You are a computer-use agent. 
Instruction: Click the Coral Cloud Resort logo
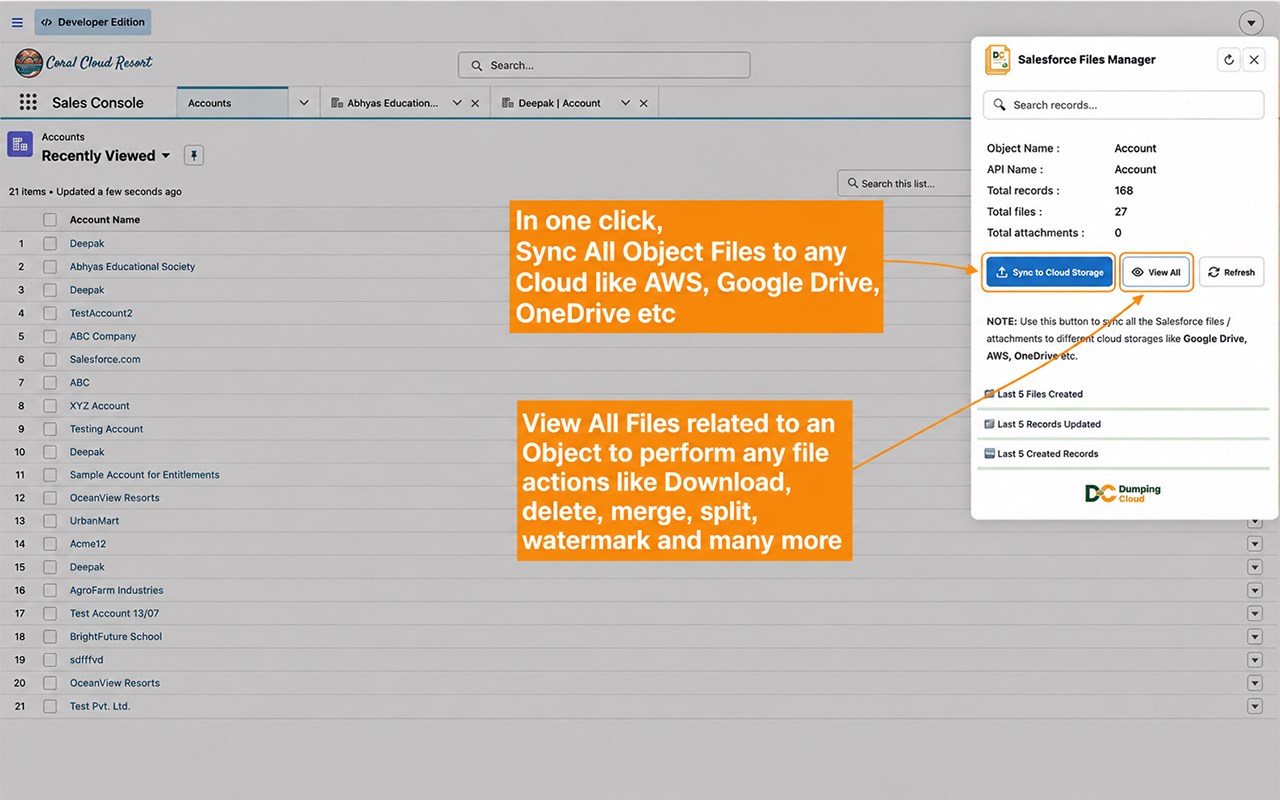pos(84,63)
